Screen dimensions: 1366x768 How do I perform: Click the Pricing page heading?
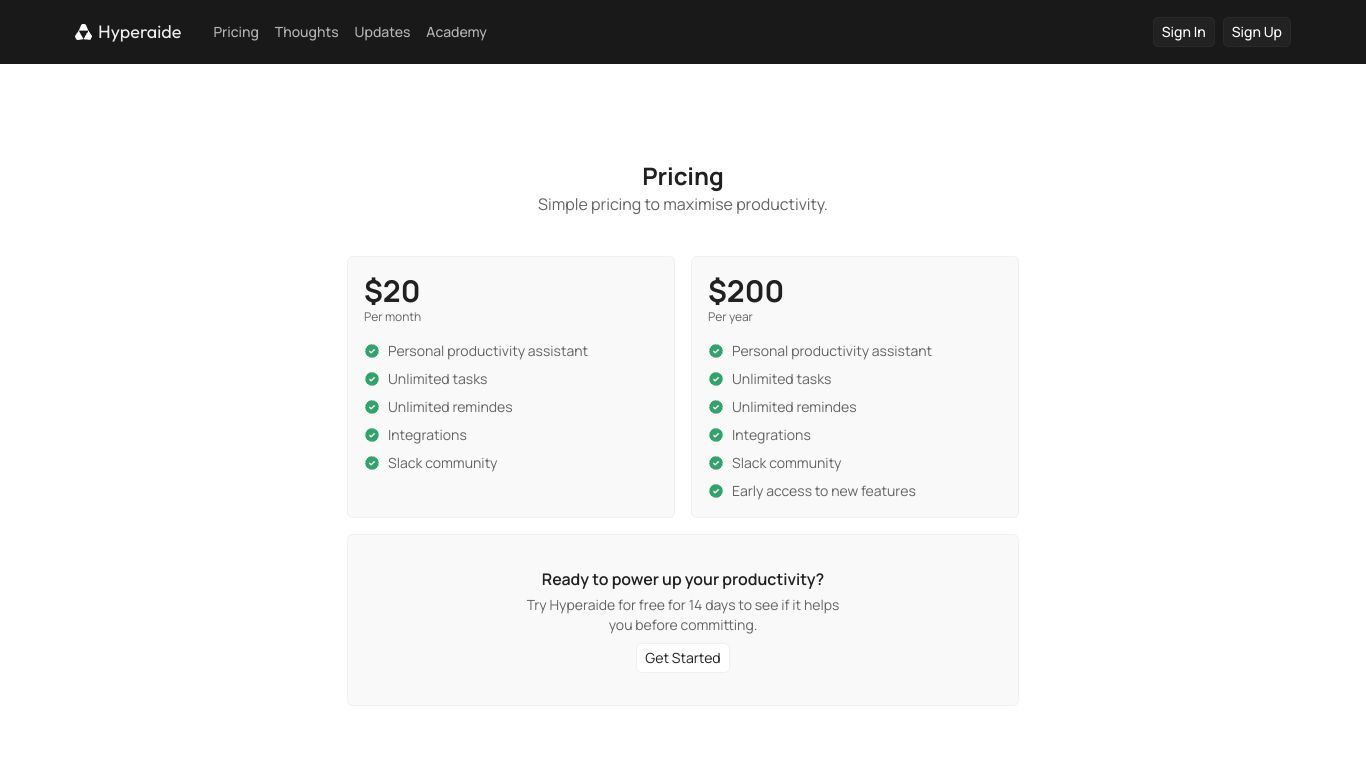pyautogui.click(x=683, y=176)
